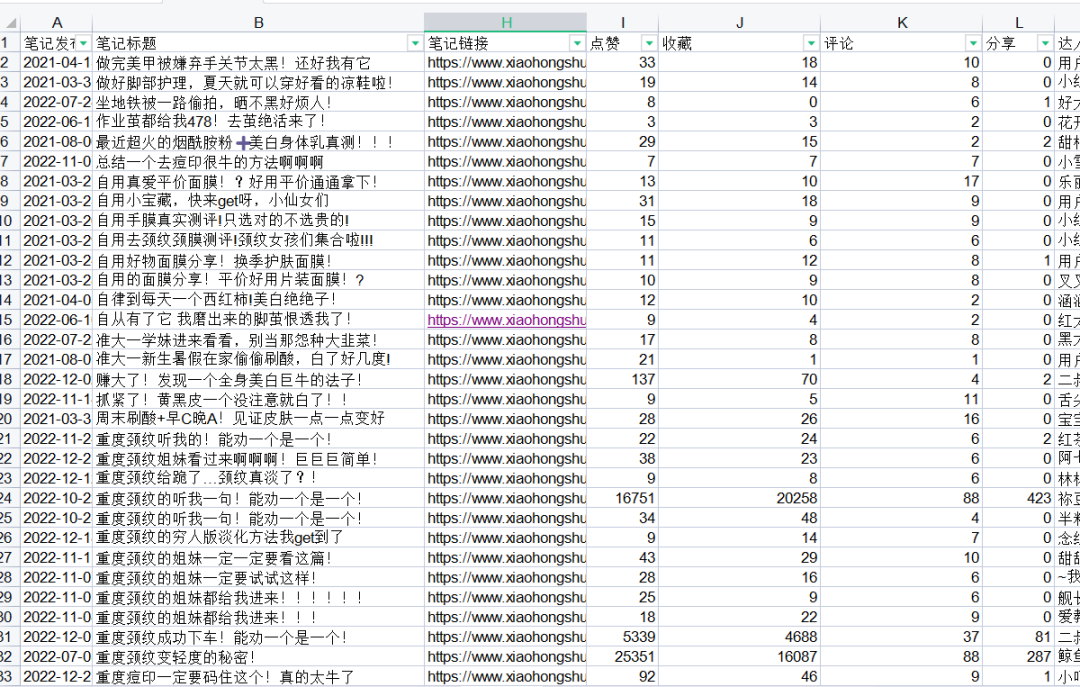
Task: Click likes value 137
Action: click(623, 380)
